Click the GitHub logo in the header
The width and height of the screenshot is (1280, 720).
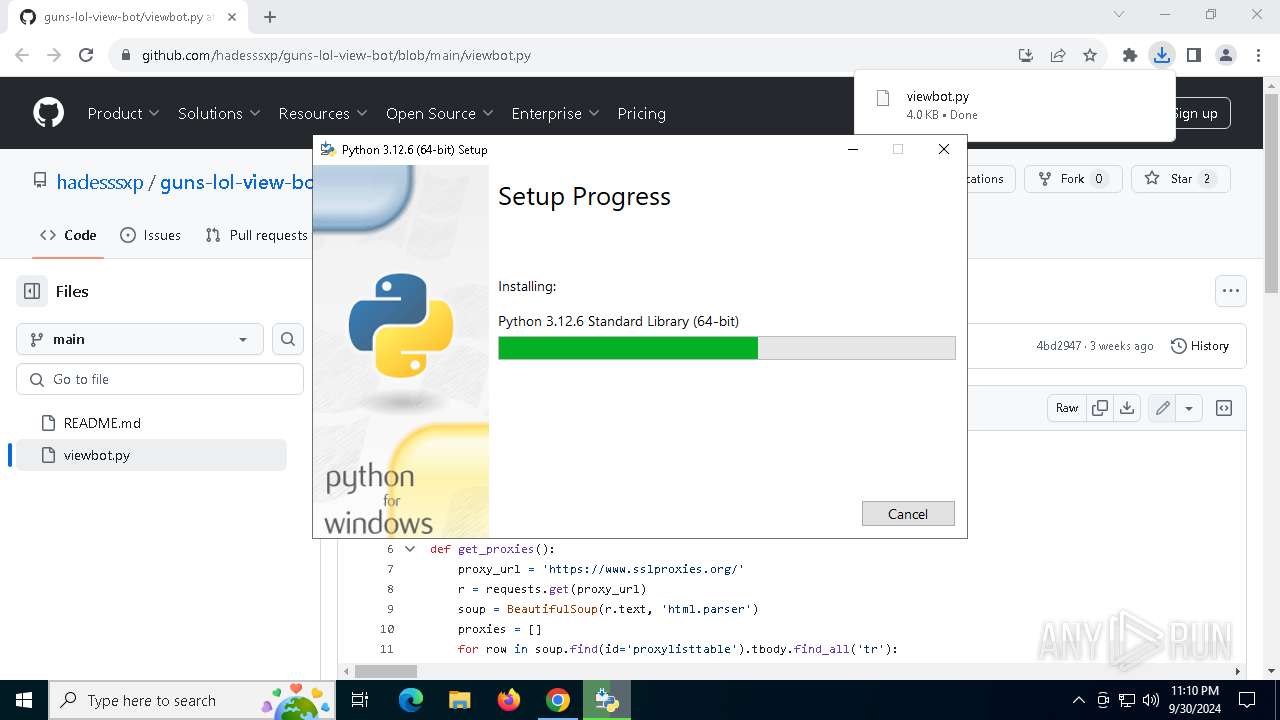48,113
